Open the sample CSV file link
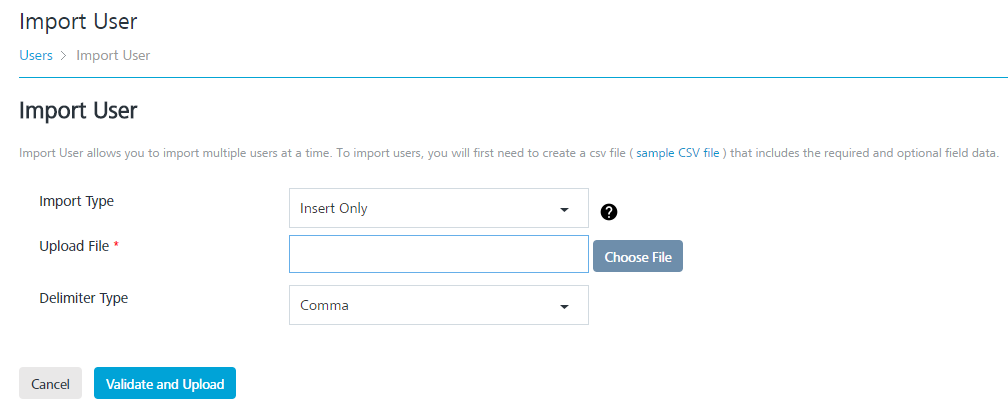 (x=678, y=154)
